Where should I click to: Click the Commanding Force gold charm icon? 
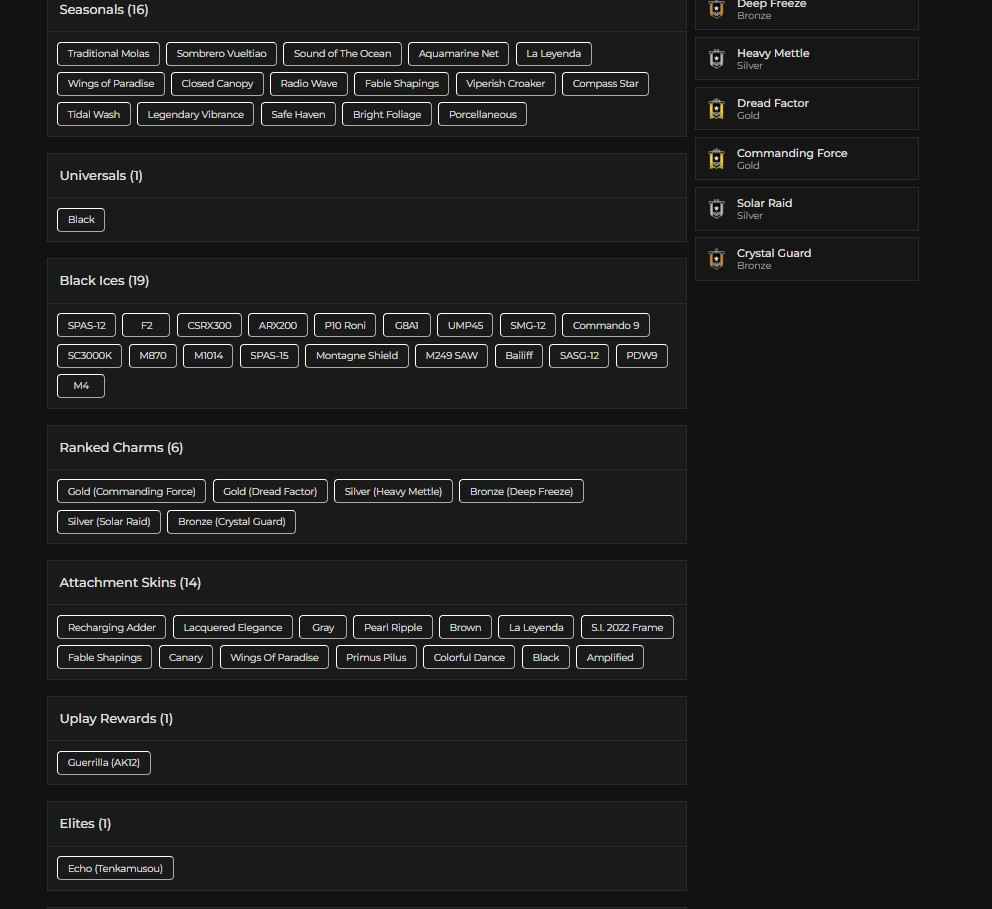point(716,159)
